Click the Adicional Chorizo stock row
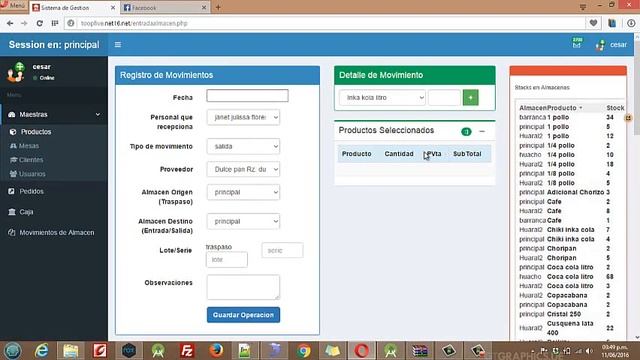The width and height of the screenshot is (640, 360). coord(570,192)
